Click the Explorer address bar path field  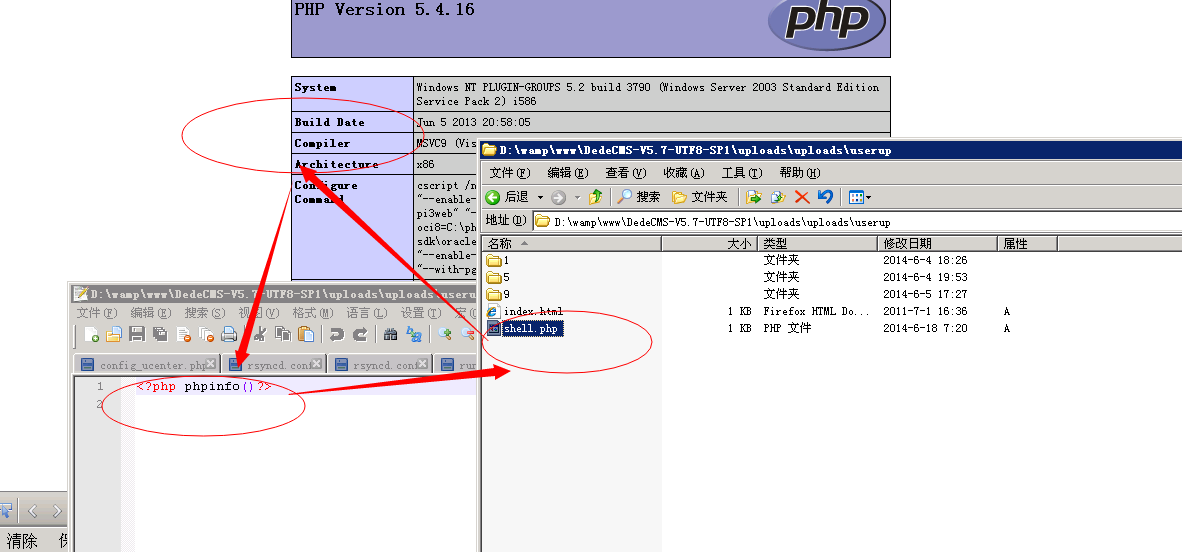pos(857,222)
